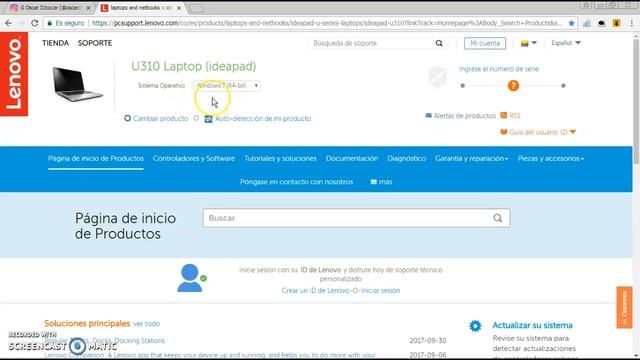Bookmark page with star icon
640x360 pixels.
(571, 23)
